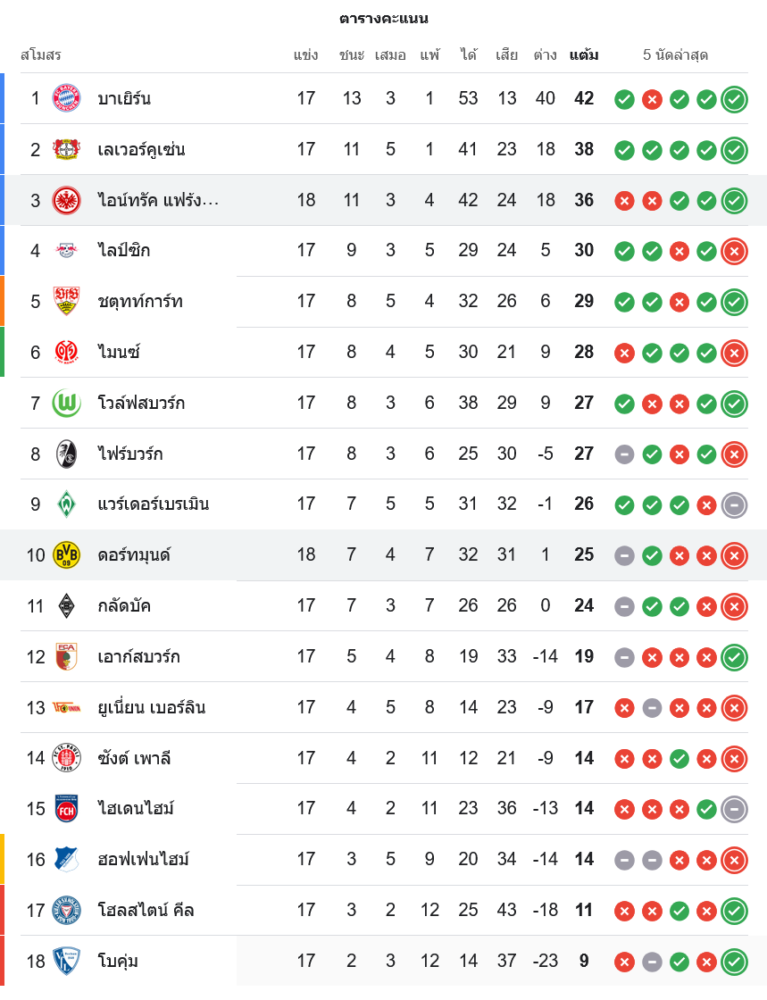The height and width of the screenshot is (1000, 767).
Task: Click Bremen's latest match draw indicator
Action: click(734, 505)
